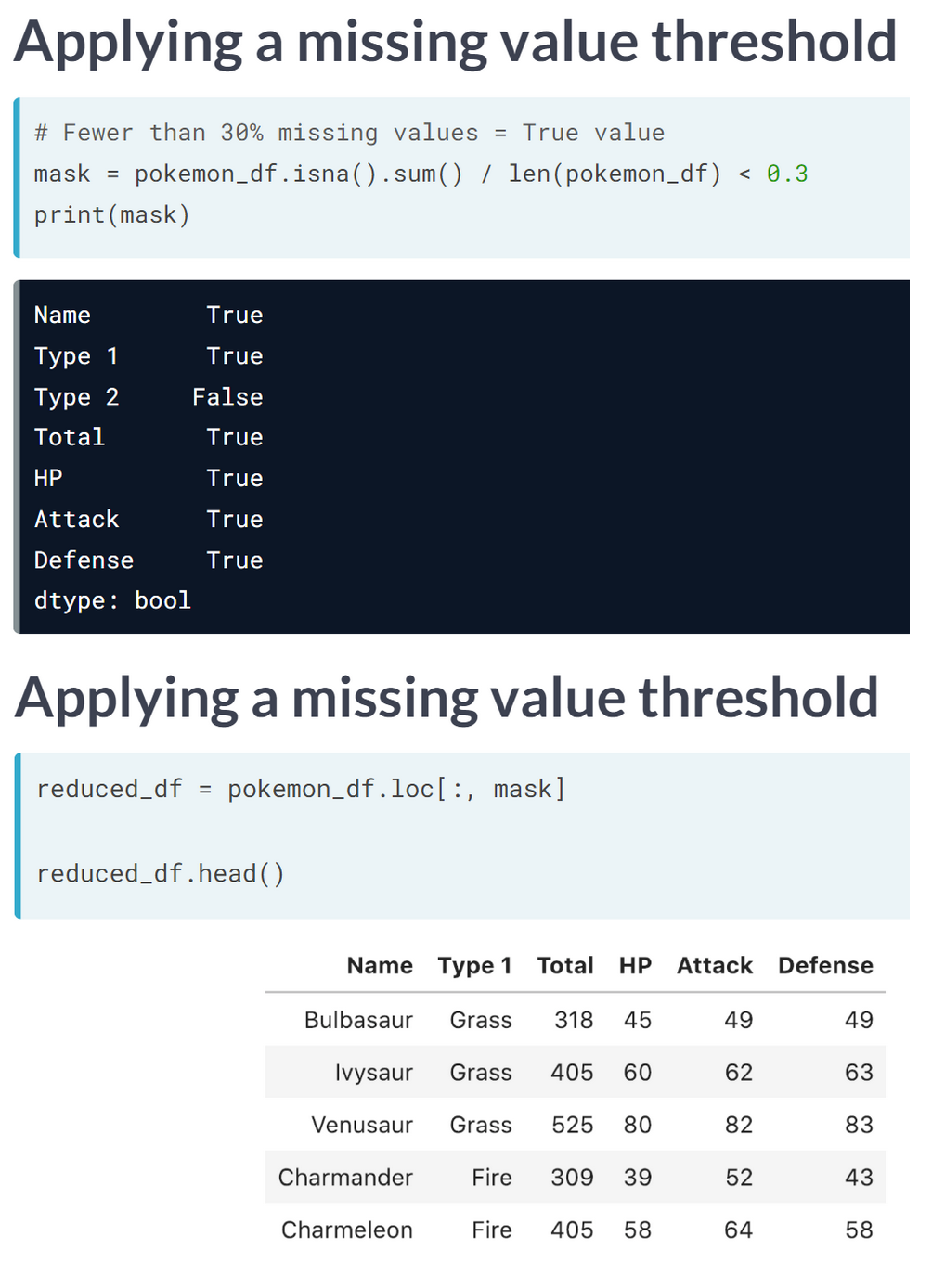
Task: Click the pokemon_df.loc[:, mask] assignment line
Action: coord(301,790)
